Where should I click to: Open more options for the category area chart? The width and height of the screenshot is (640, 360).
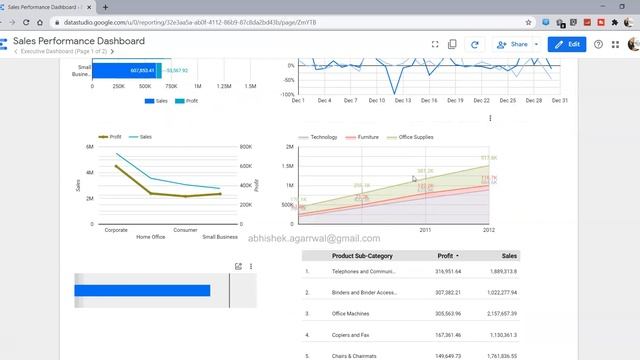pyautogui.click(x=490, y=118)
